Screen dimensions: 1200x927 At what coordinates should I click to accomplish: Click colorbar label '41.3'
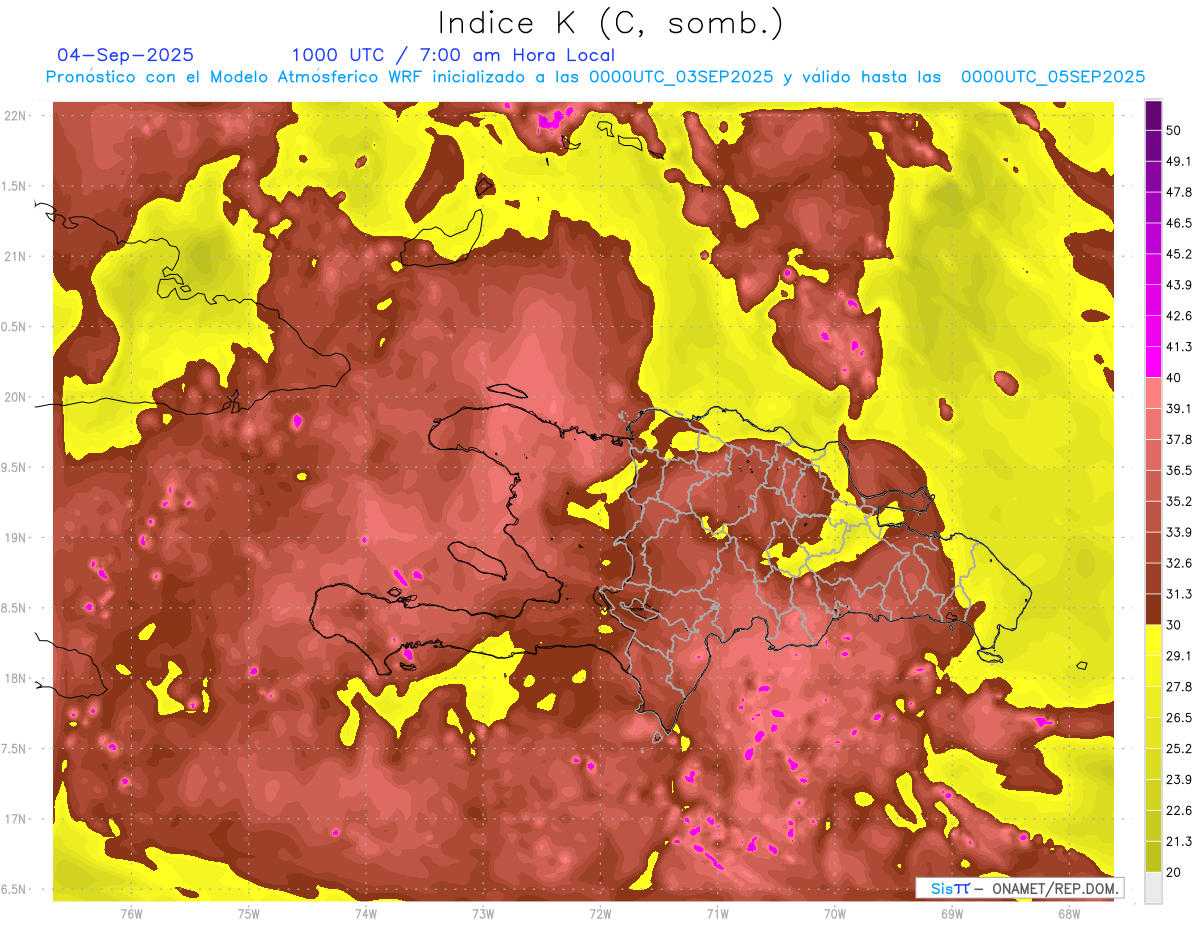[1179, 347]
